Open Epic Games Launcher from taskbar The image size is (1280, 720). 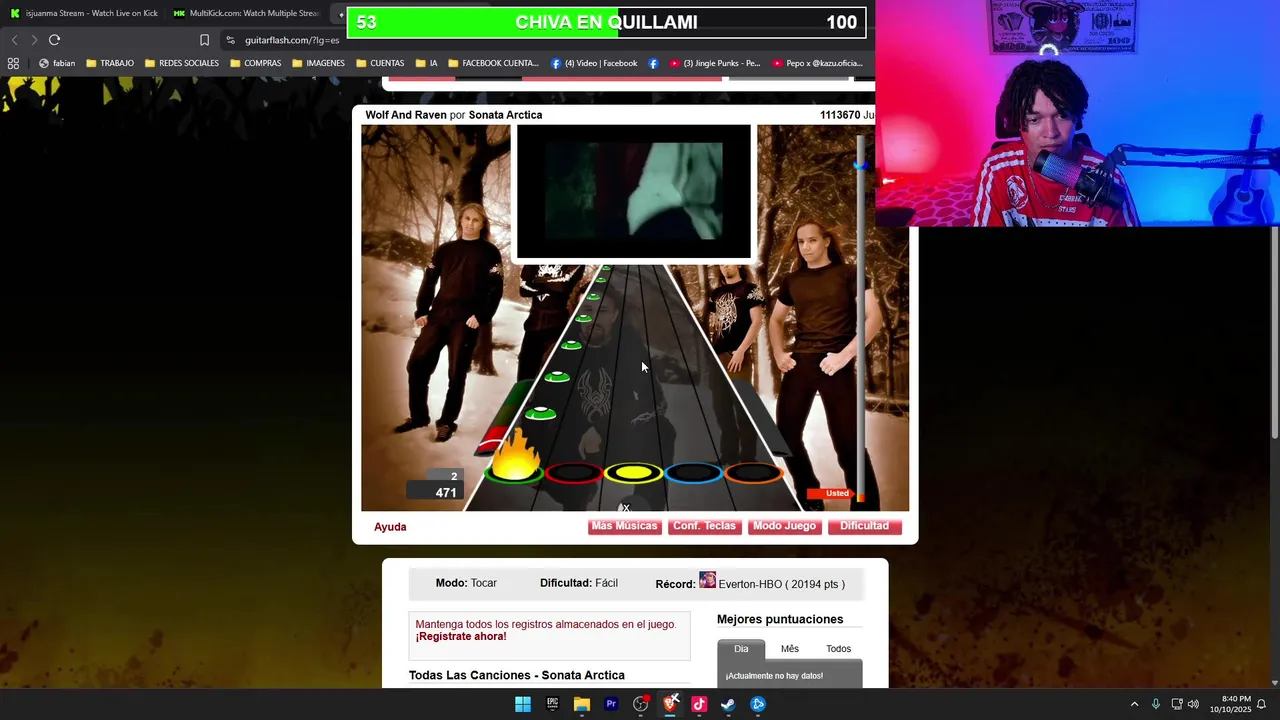point(552,704)
